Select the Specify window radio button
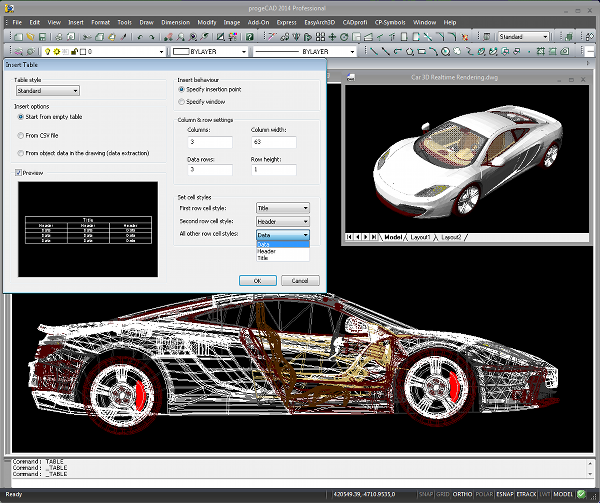The height and width of the screenshot is (503, 600). point(181,101)
